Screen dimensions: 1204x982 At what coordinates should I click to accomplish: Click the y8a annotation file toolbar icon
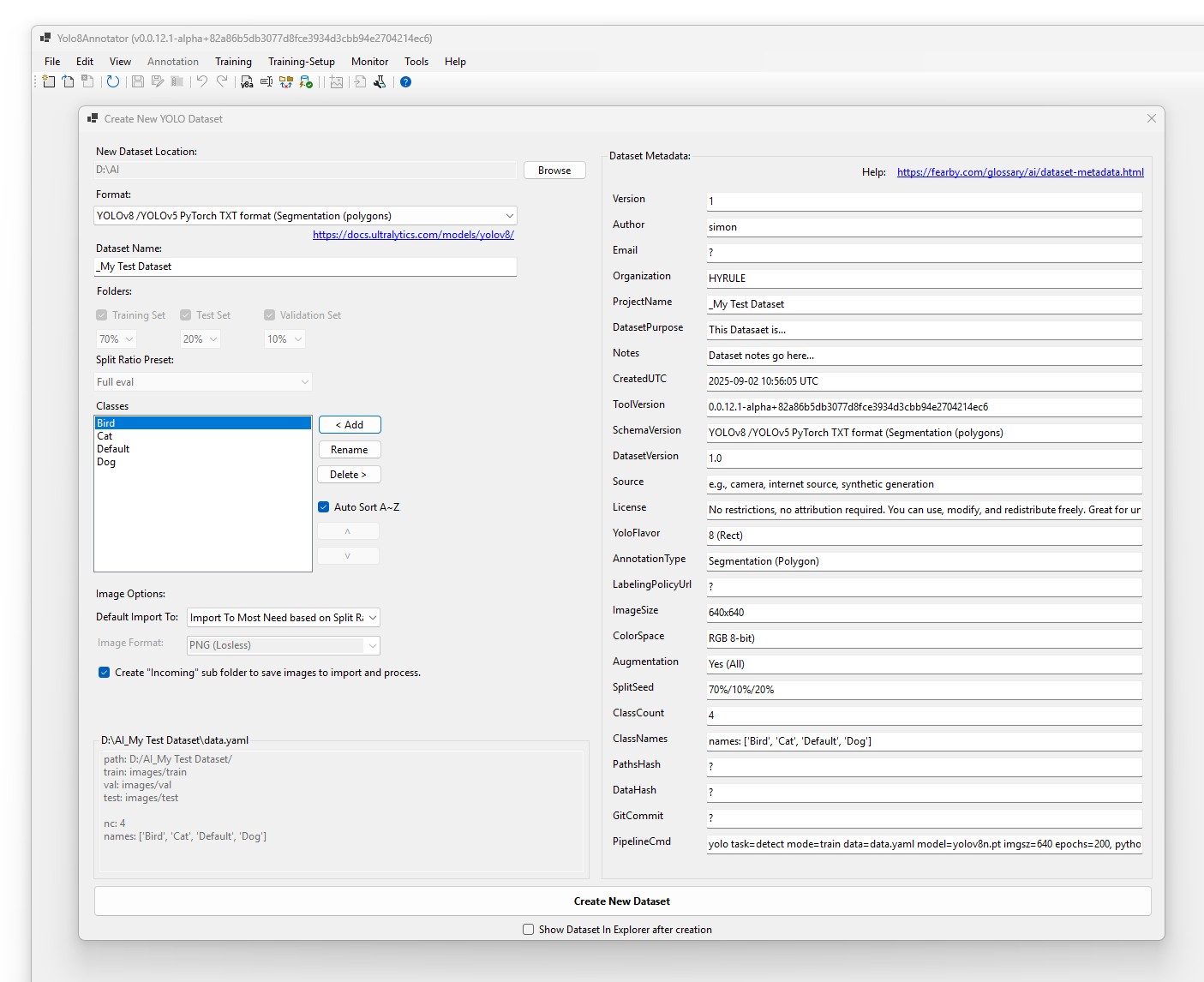247,81
